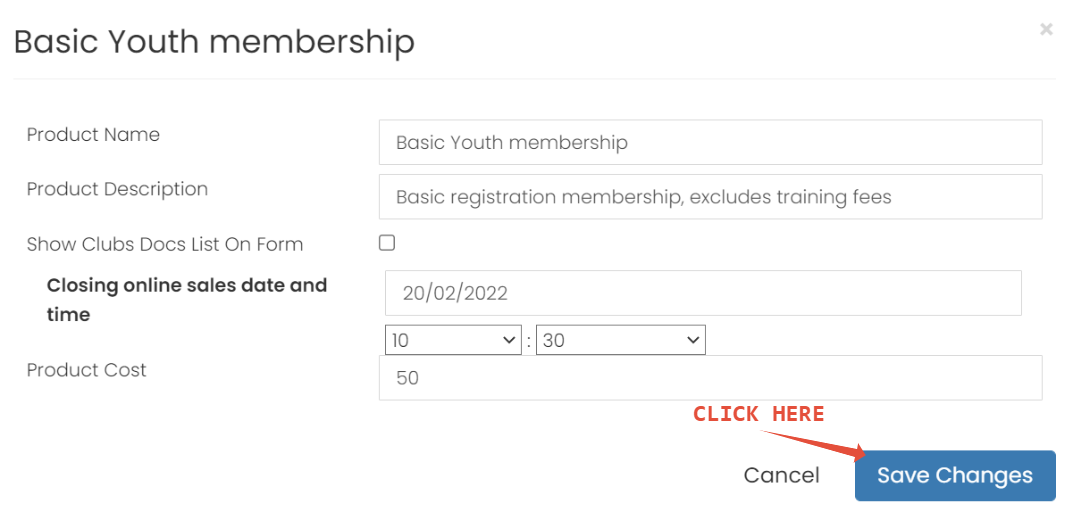Click the Show Clubs Docs List label
The height and width of the screenshot is (520, 1073).
coord(164,244)
